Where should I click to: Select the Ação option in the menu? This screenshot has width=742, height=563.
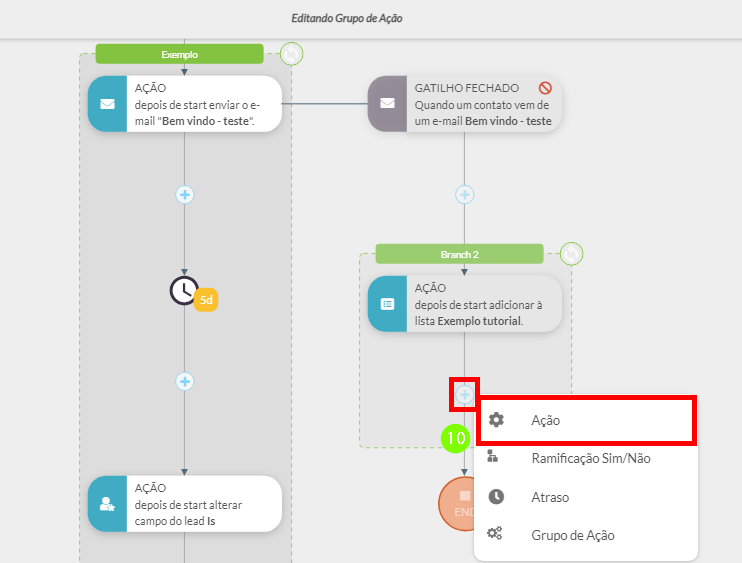[546, 421]
